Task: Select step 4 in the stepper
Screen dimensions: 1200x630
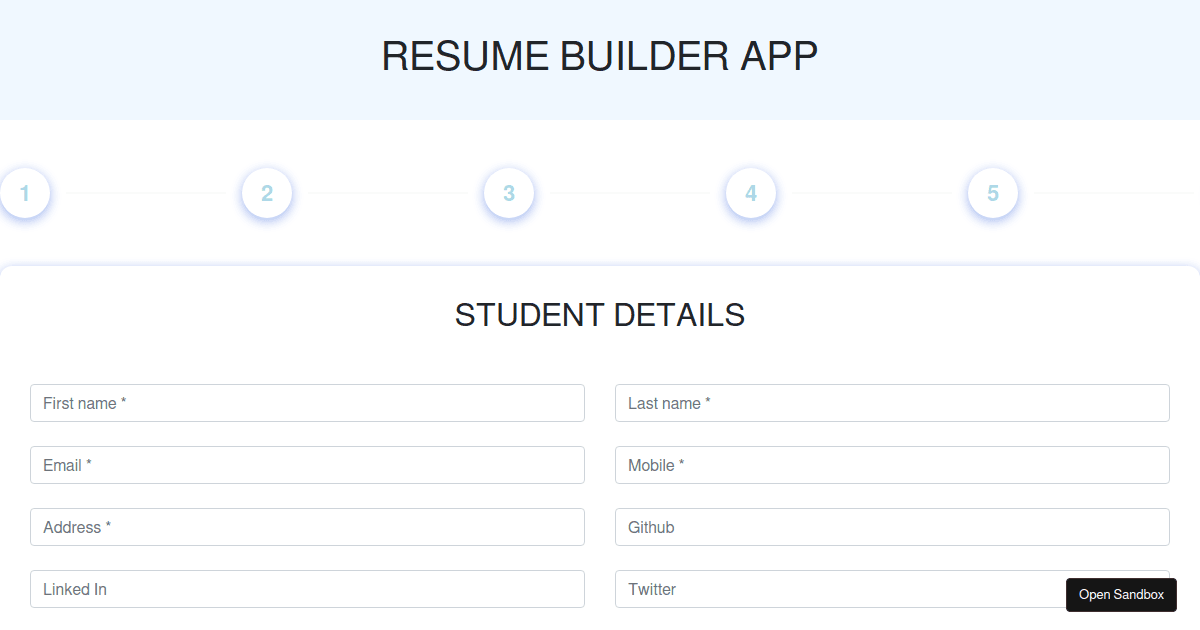Action: (751, 193)
